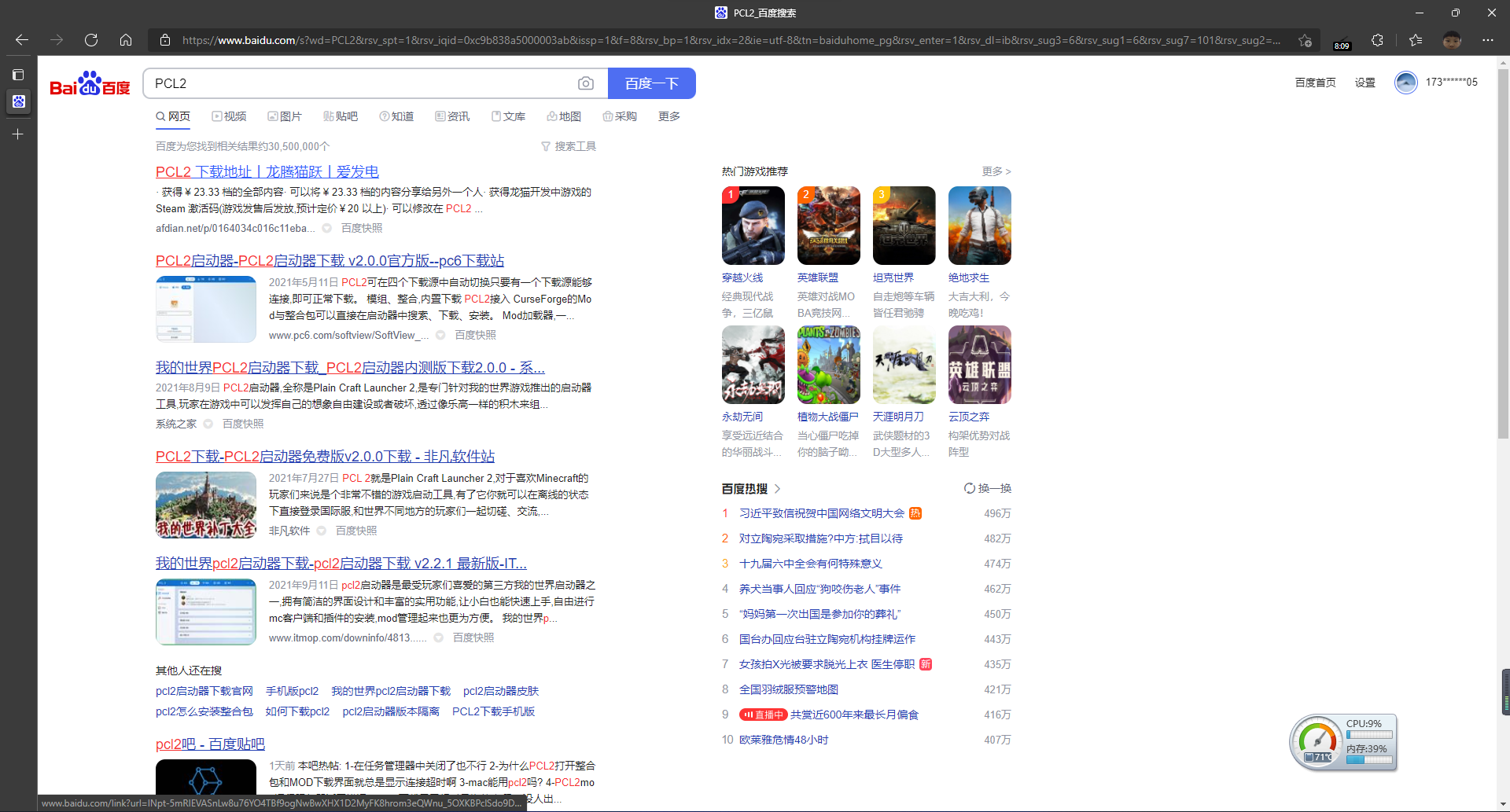This screenshot has width=1510, height=812.
Task: Add this page to favorites star icon
Action: (x=1305, y=40)
